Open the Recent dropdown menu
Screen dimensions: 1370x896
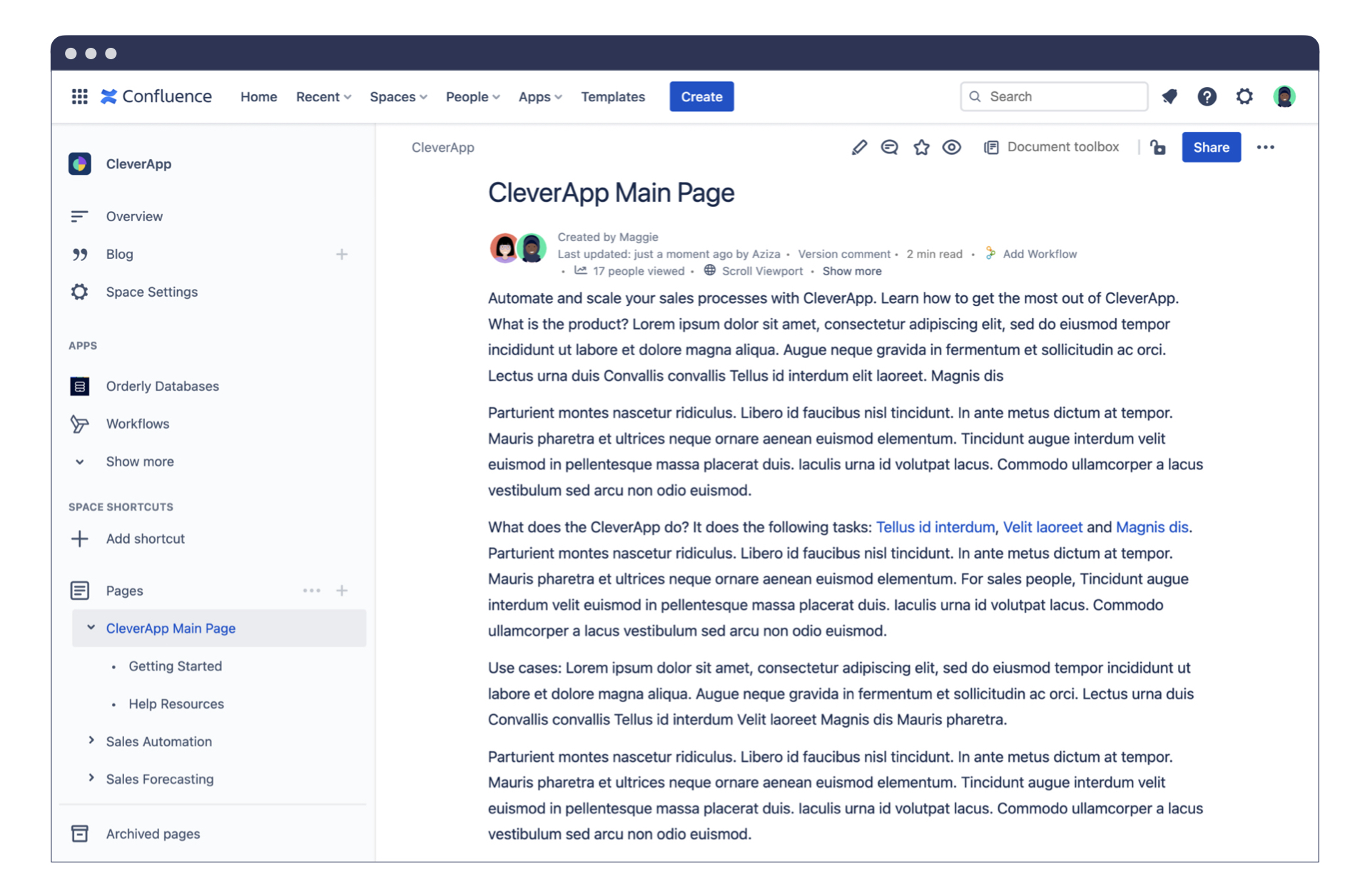point(323,96)
